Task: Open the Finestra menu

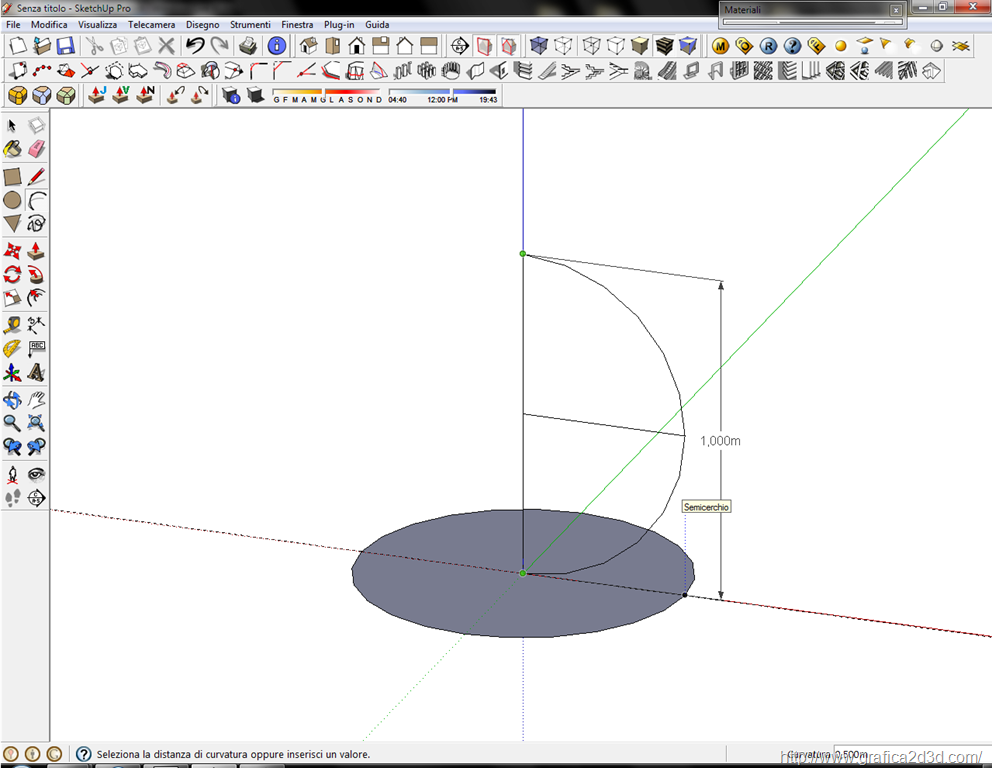Action: pos(297,24)
